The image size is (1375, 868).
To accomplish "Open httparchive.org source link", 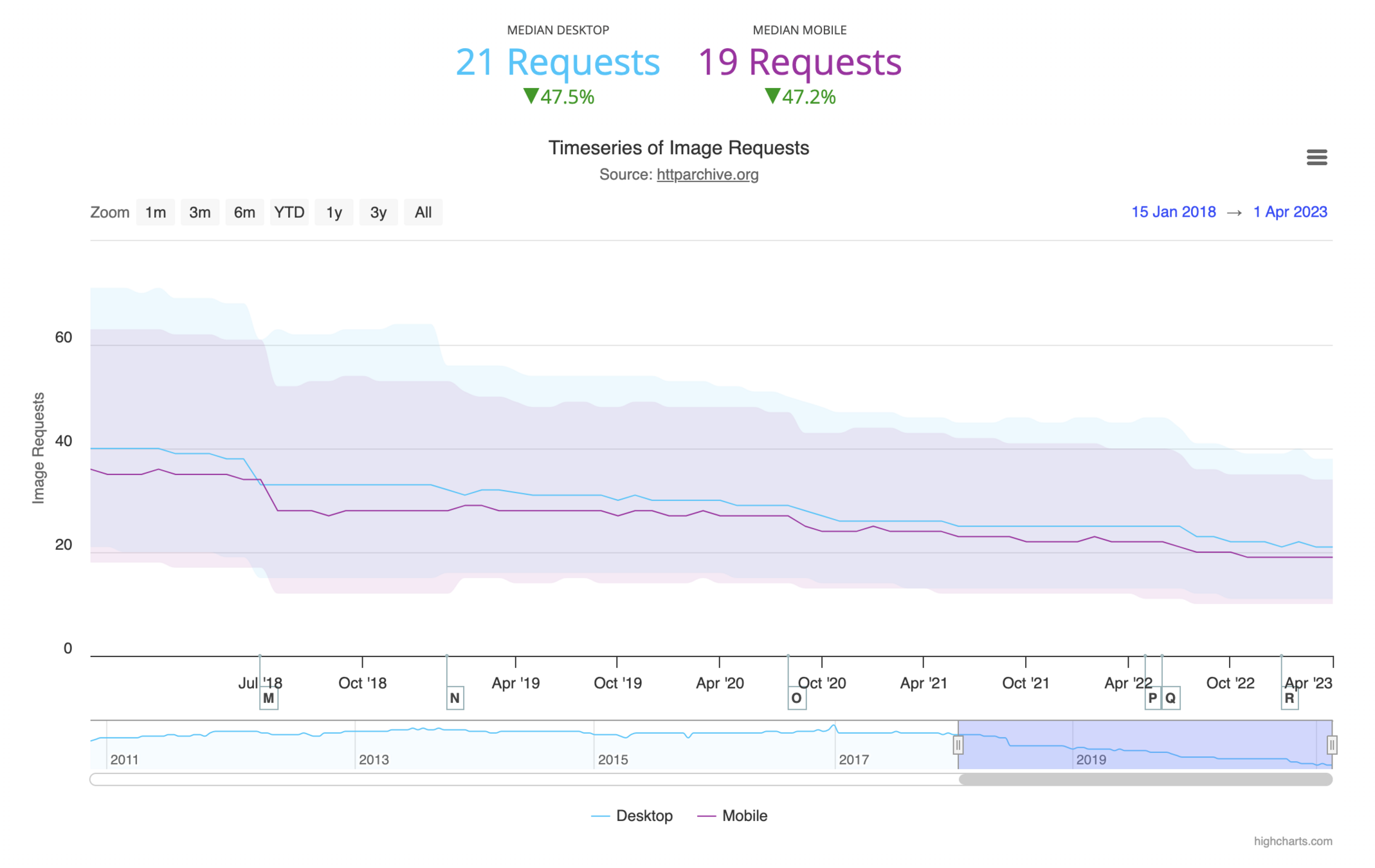I will pyautogui.click(x=707, y=175).
